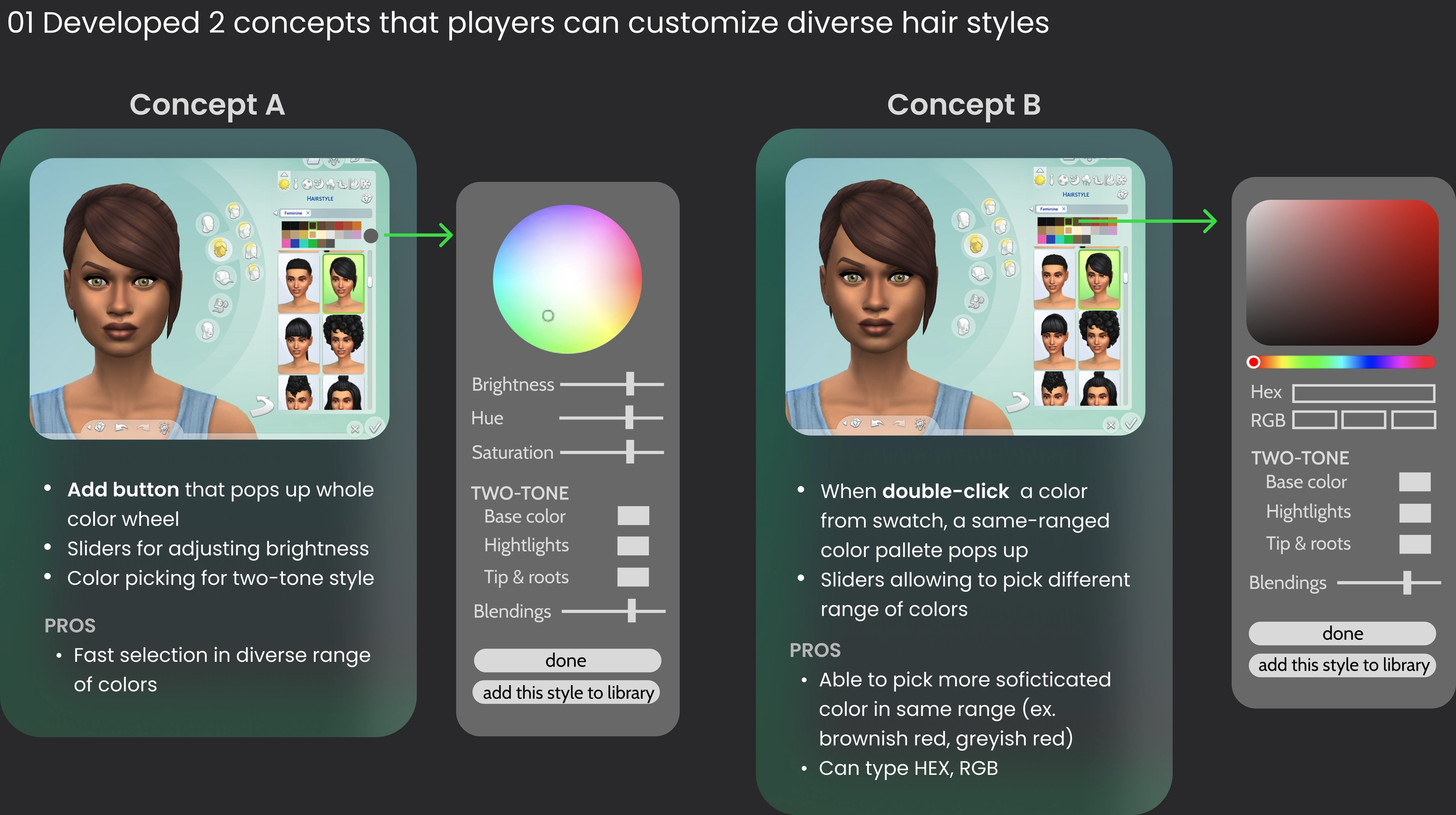Click the confirm checkmark in Concept B's game panel

click(x=1130, y=424)
